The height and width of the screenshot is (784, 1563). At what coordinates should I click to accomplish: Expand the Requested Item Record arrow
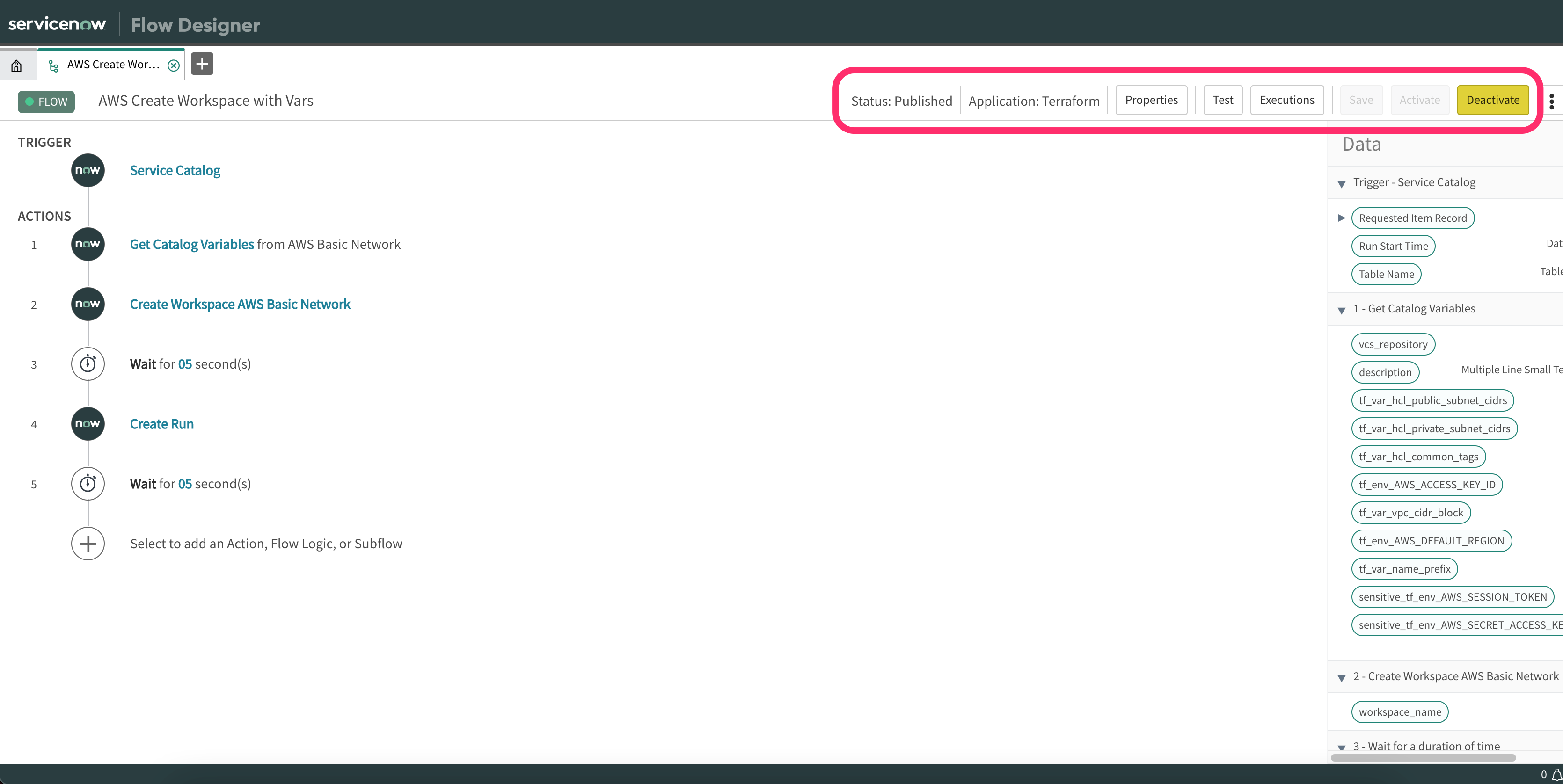pos(1342,218)
